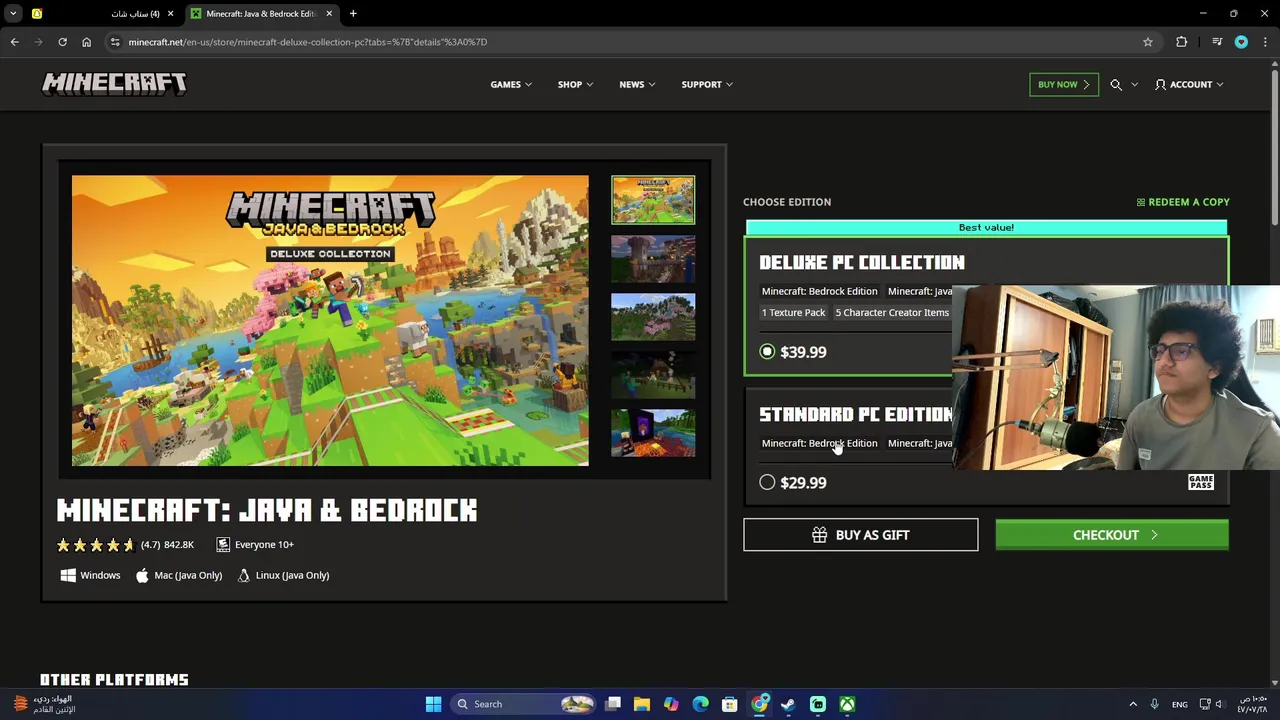Screen dimensions: 1280x720
Task: Click the '5 Character Creator Items' tag
Action: [x=892, y=313]
